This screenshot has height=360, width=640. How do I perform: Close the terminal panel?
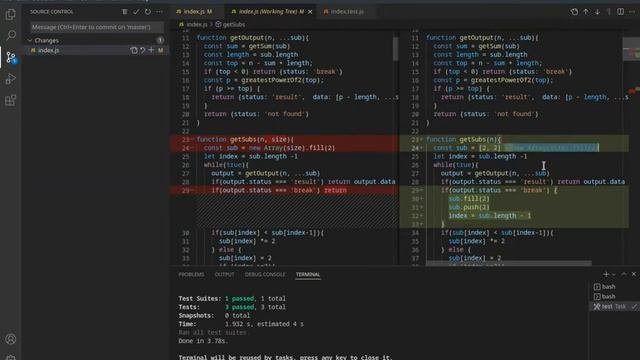(633, 274)
